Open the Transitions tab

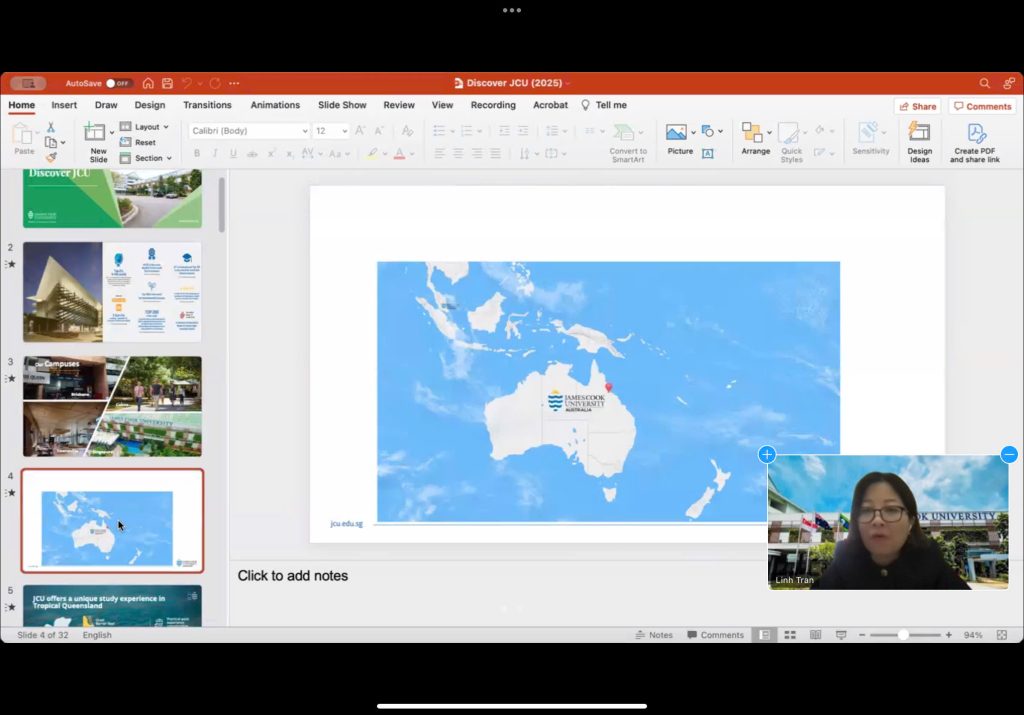[207, 105]
